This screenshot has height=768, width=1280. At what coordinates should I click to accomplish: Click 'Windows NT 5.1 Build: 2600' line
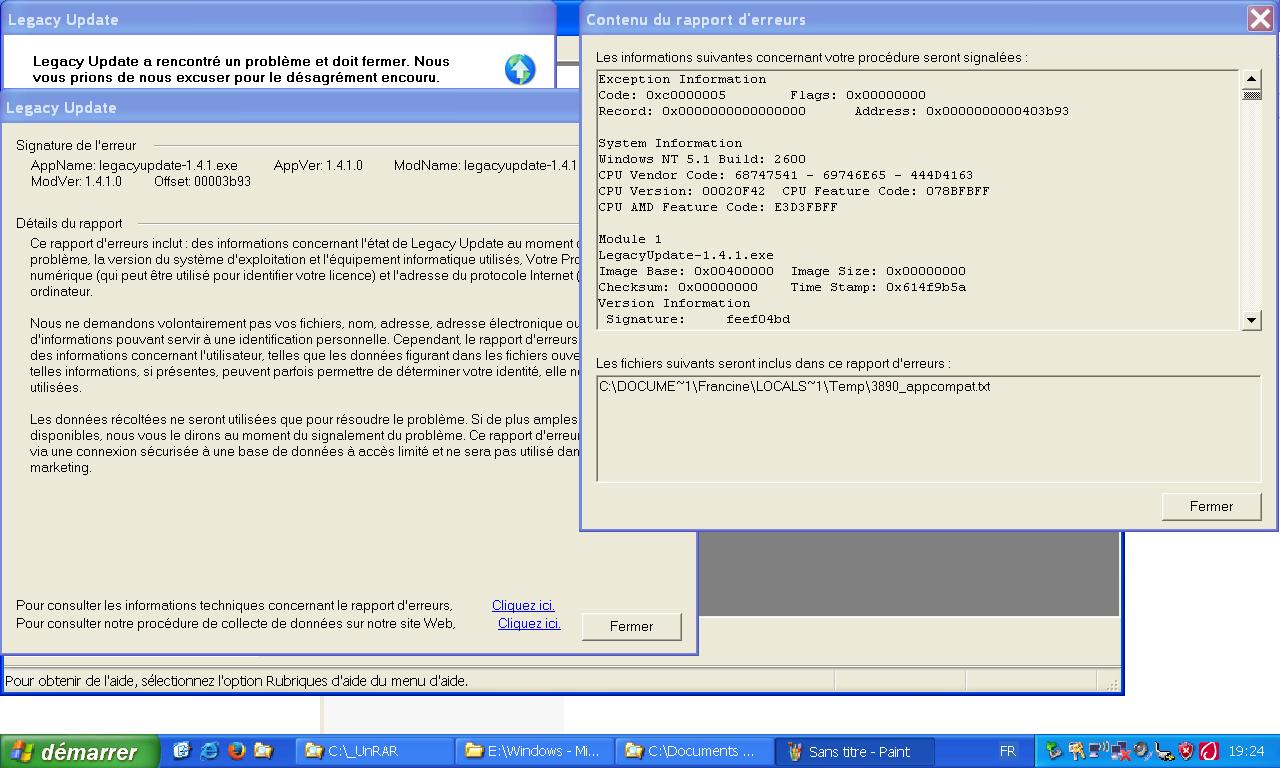[x=702, y=159]
